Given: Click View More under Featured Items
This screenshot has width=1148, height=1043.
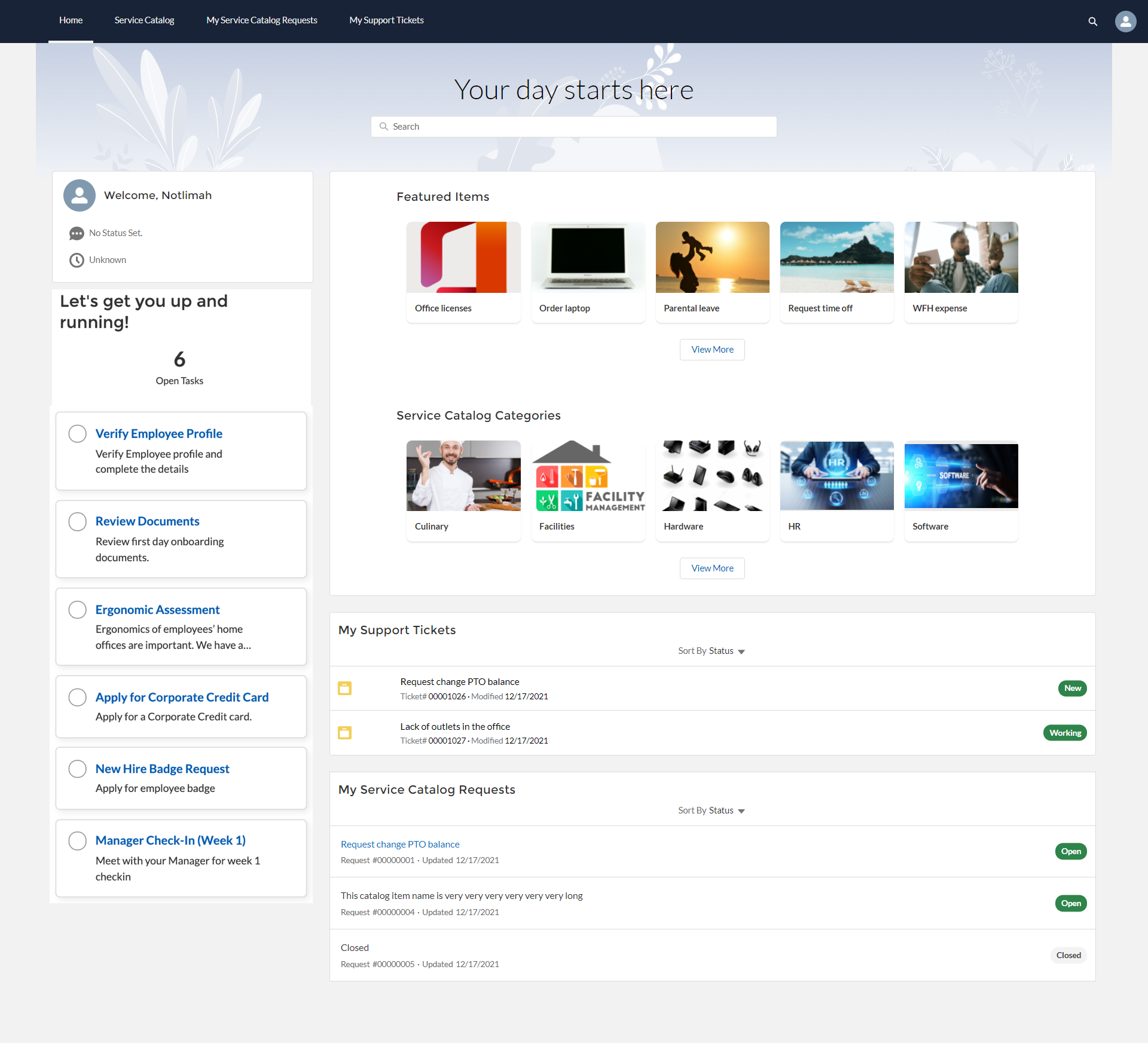Looking at the screenshot, I should tap(712, 349).
